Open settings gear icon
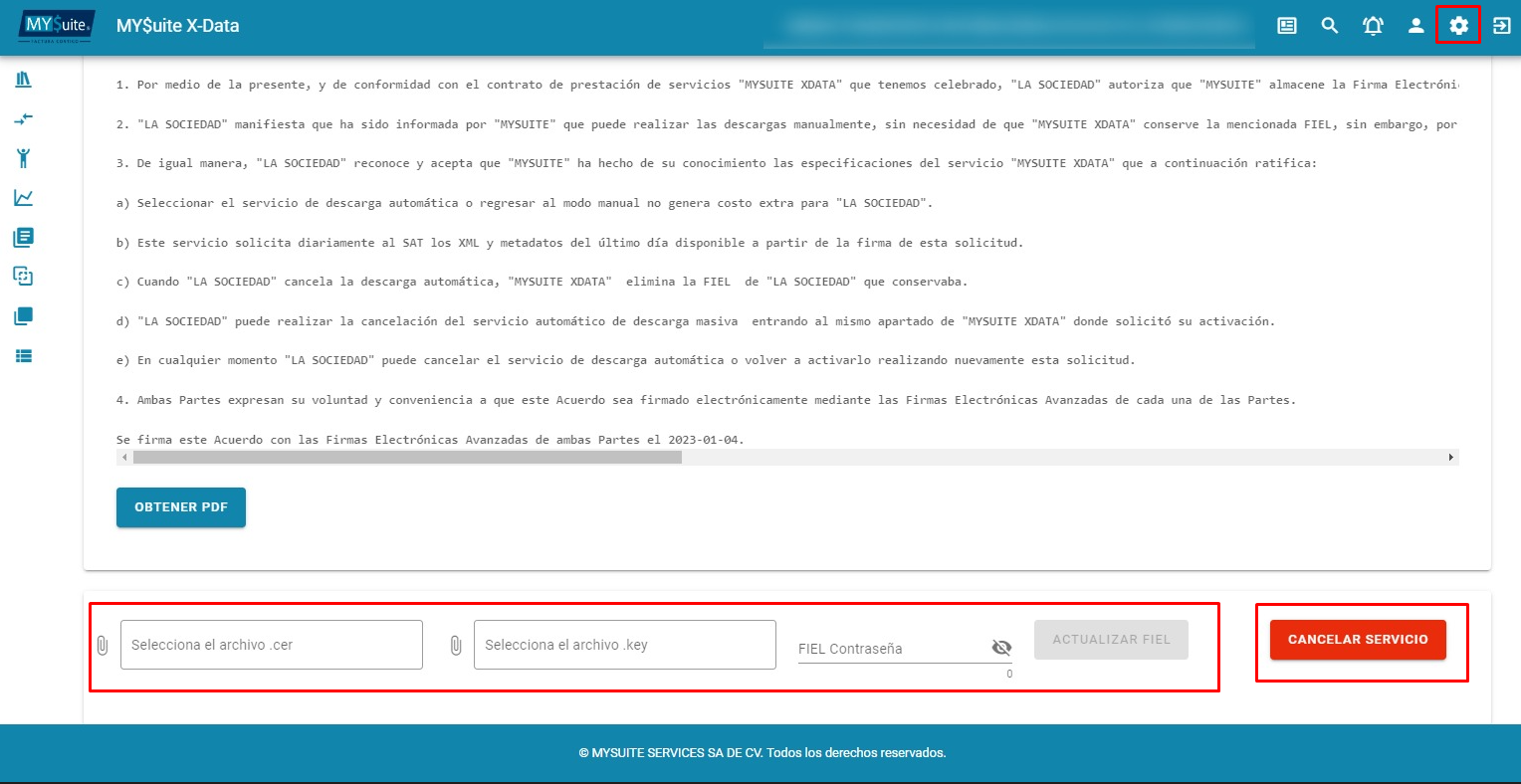This screenshot has width=1521, height=784. (1458, 26)
